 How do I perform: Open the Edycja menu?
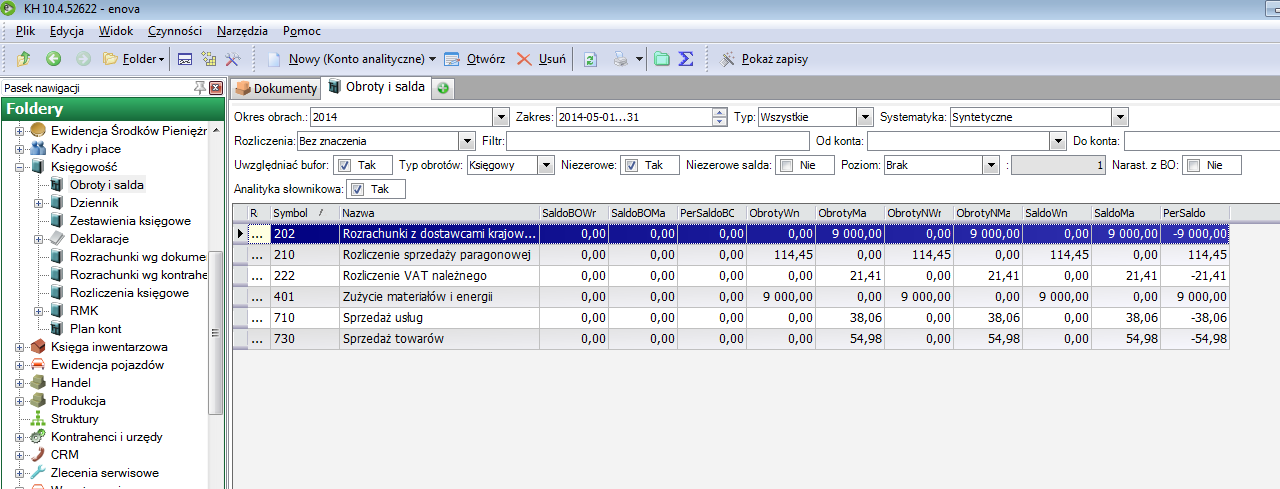(67, 31)
